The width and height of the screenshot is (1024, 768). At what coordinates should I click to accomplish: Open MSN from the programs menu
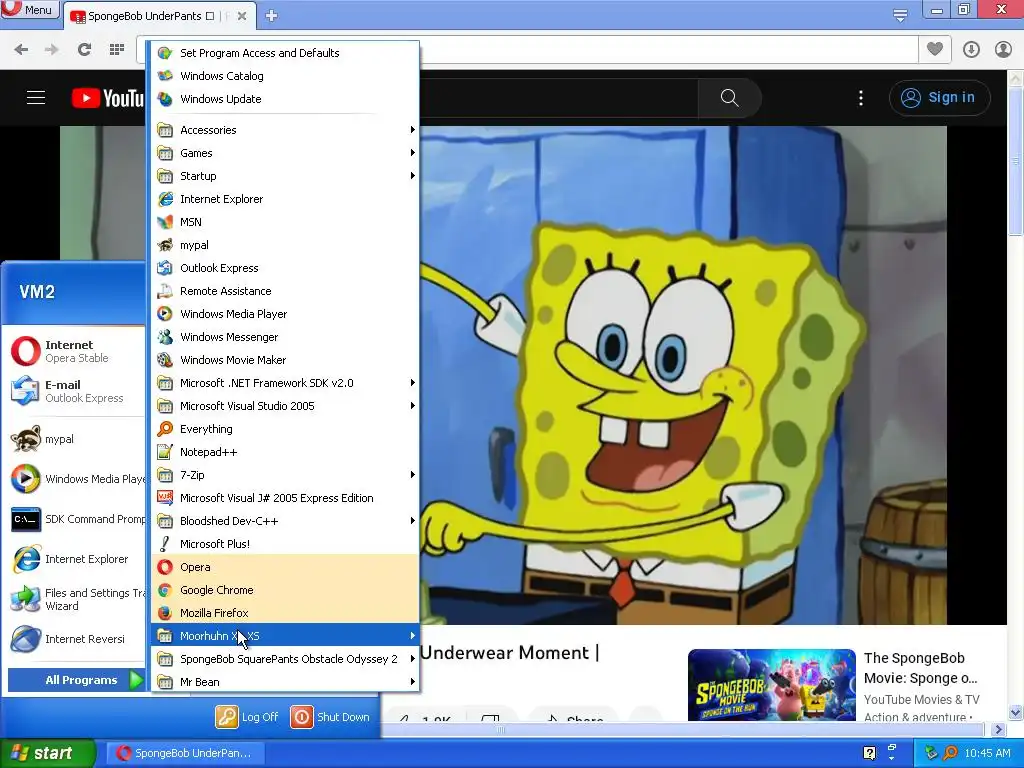pyautogui.click(x=285, y=222)
